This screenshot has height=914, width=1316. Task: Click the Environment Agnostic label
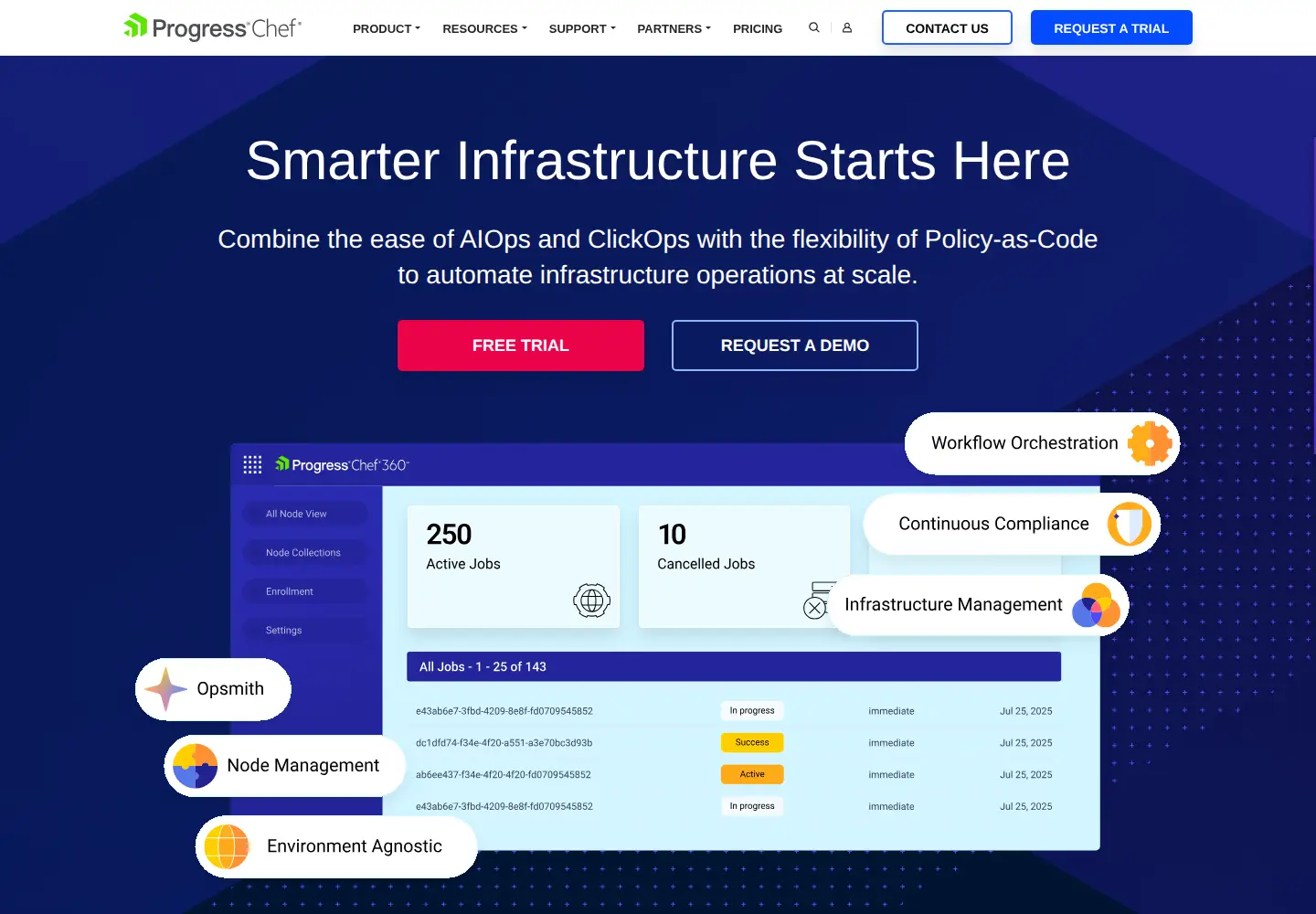tap(355, 846)
